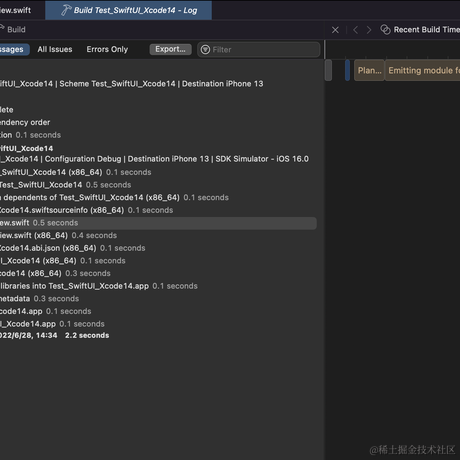Go back with the left chevron arrow
The image size is (460, 460).
click(x=355, y=30)
